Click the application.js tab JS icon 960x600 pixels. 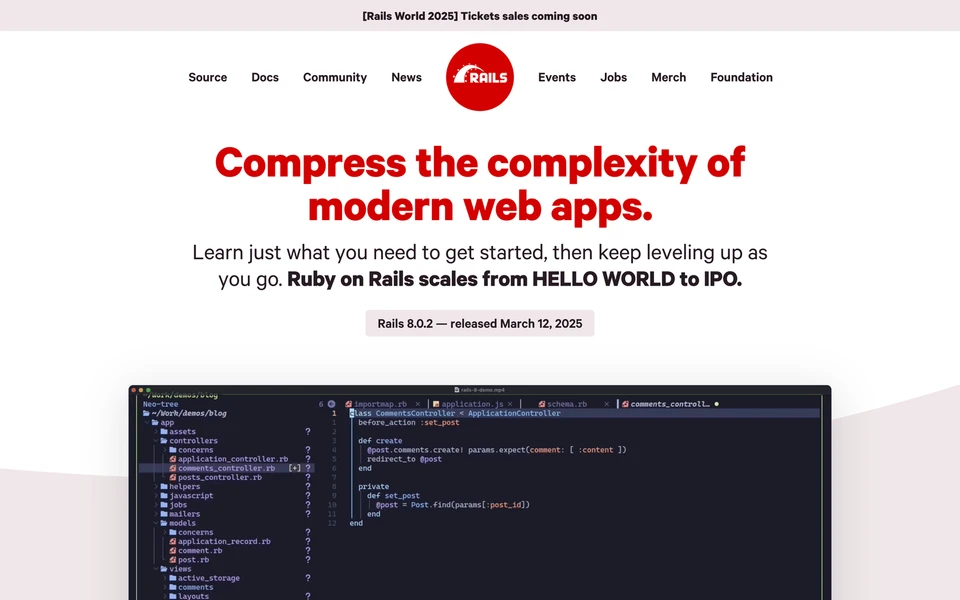tap(436, 404)
